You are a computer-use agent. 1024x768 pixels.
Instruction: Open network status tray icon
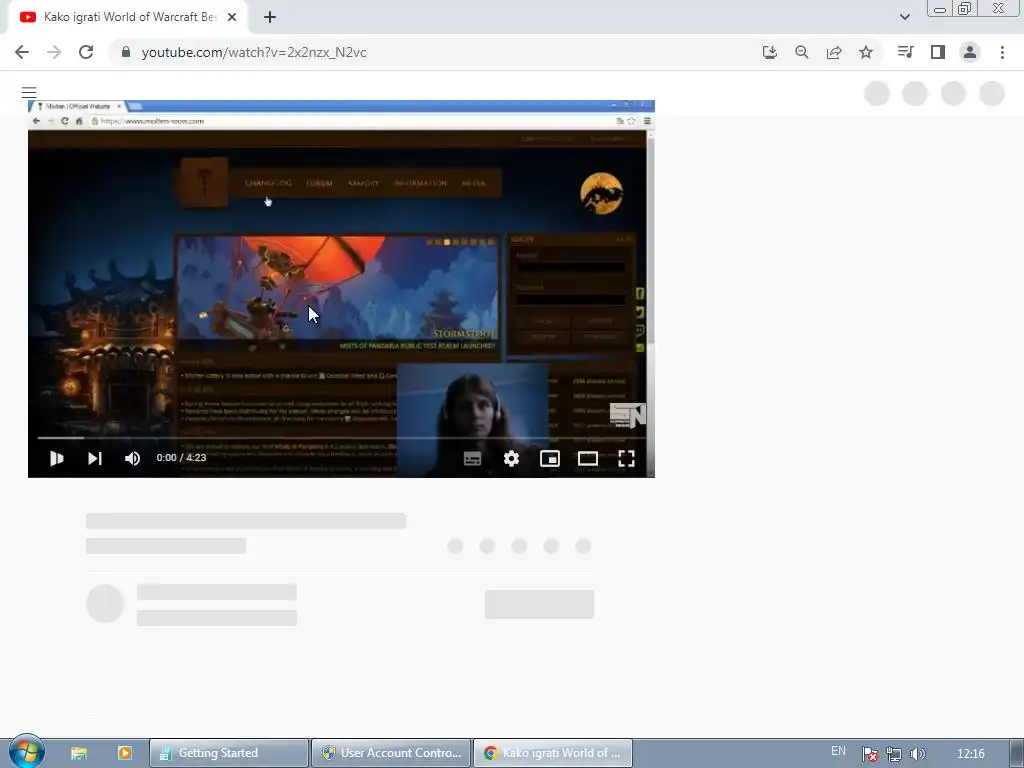[x=894, y=754]
